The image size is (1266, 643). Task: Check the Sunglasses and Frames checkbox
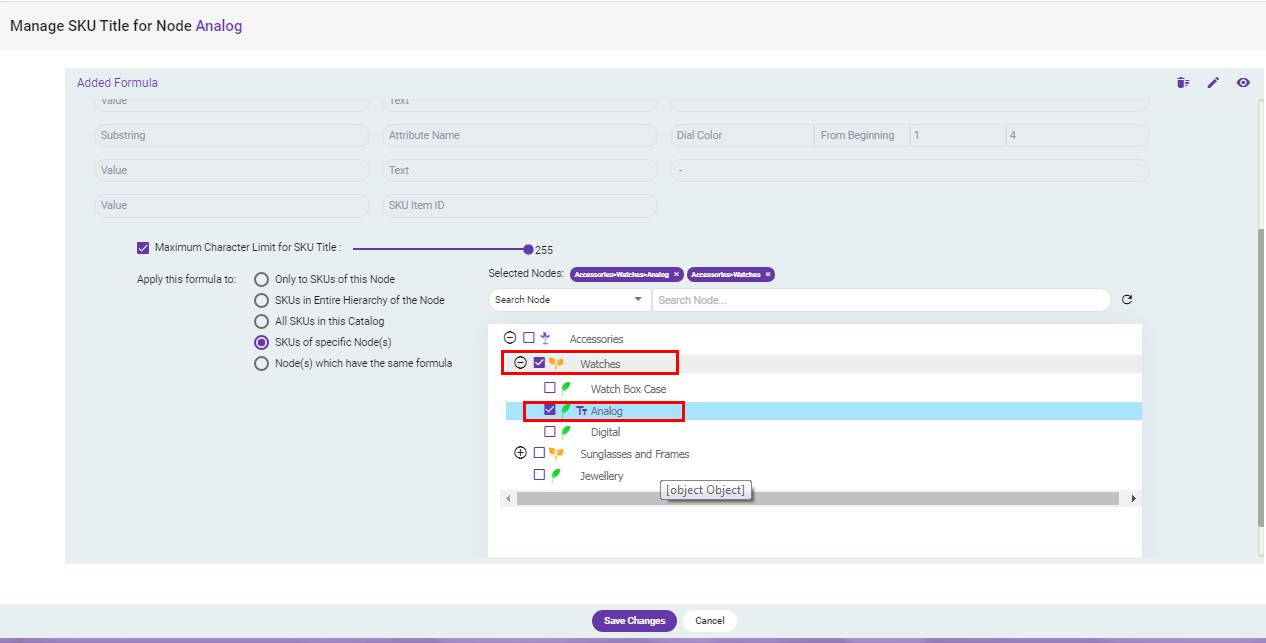coord(540,453)
